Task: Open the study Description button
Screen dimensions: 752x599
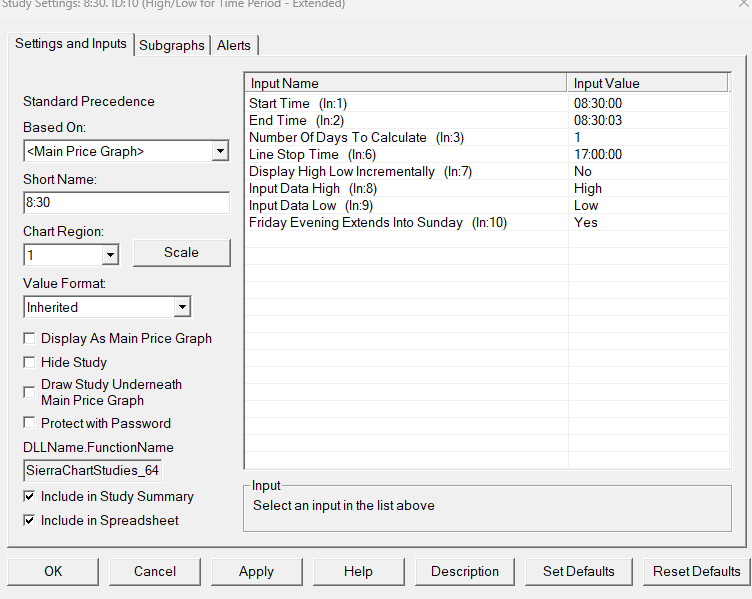Action: click(465, 572)
